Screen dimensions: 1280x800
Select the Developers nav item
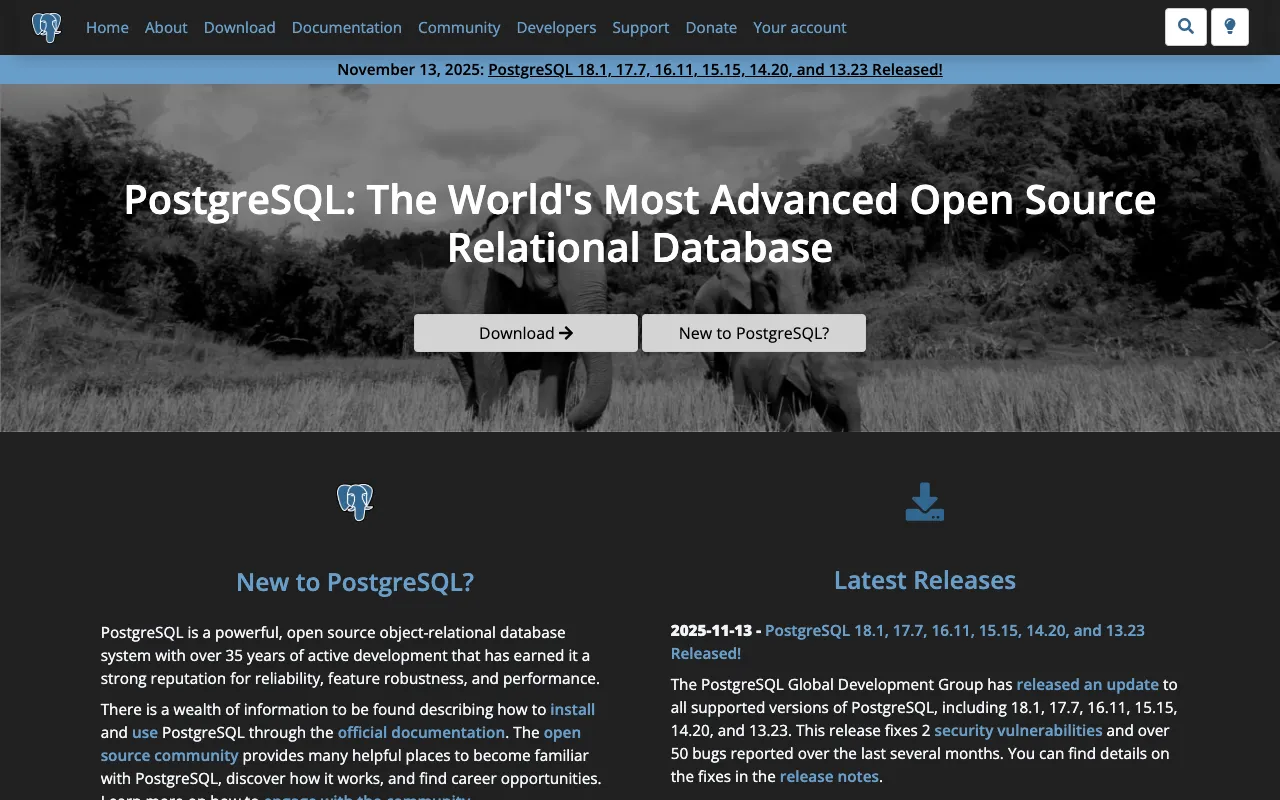[556, 27]
